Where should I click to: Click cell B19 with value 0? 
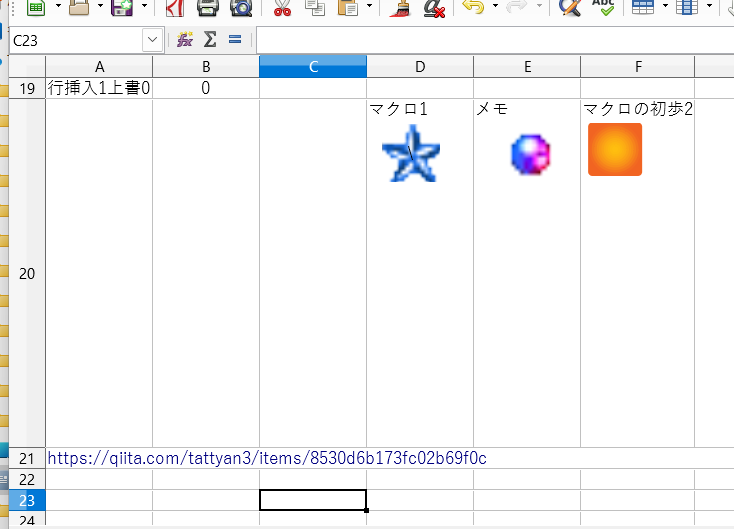click(206, 88)
